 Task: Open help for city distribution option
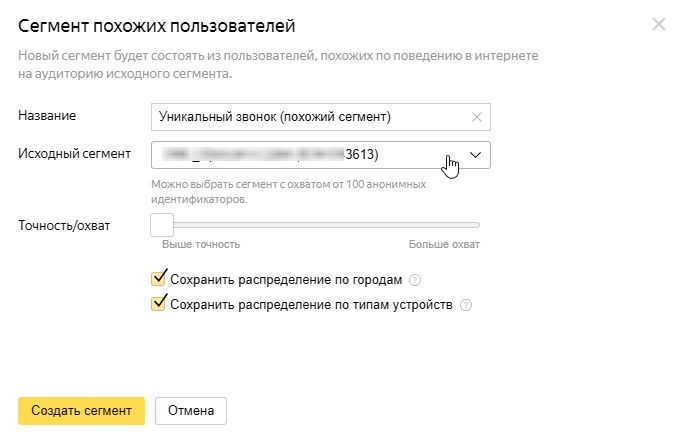415,280
